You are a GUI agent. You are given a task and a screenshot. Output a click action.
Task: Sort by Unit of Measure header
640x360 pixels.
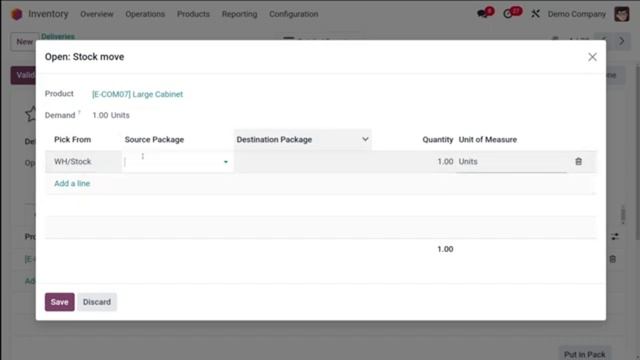488,140
